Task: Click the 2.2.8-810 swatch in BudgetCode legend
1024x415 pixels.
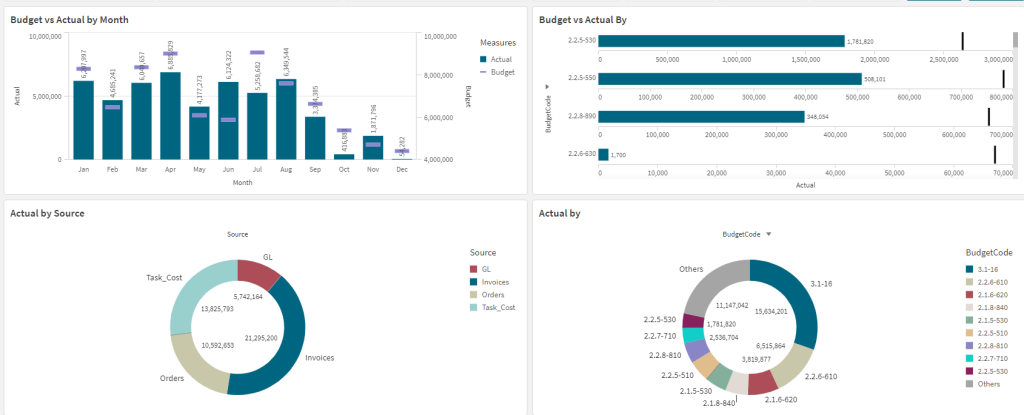Action: click(x=968, y=346)
